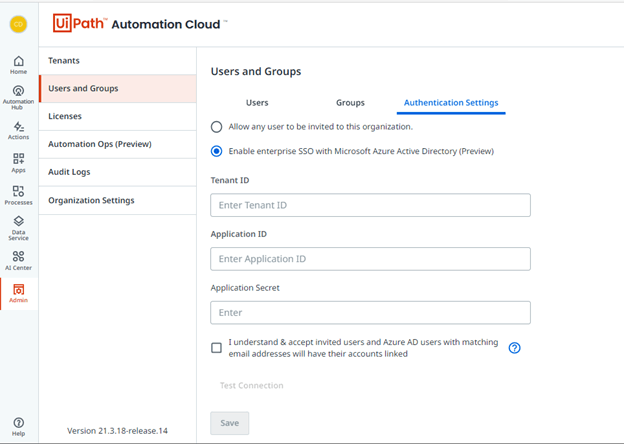
Task: Open Data Service in the sidebar
Action: click(x=18, y=228)
